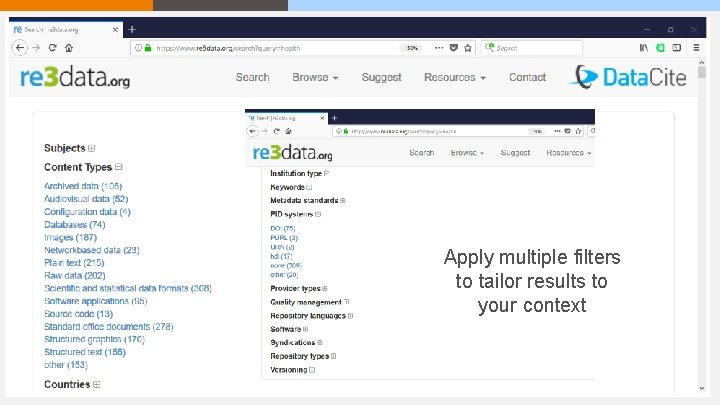
Task: Click the Pocket save icon
Action: [454, 48]
